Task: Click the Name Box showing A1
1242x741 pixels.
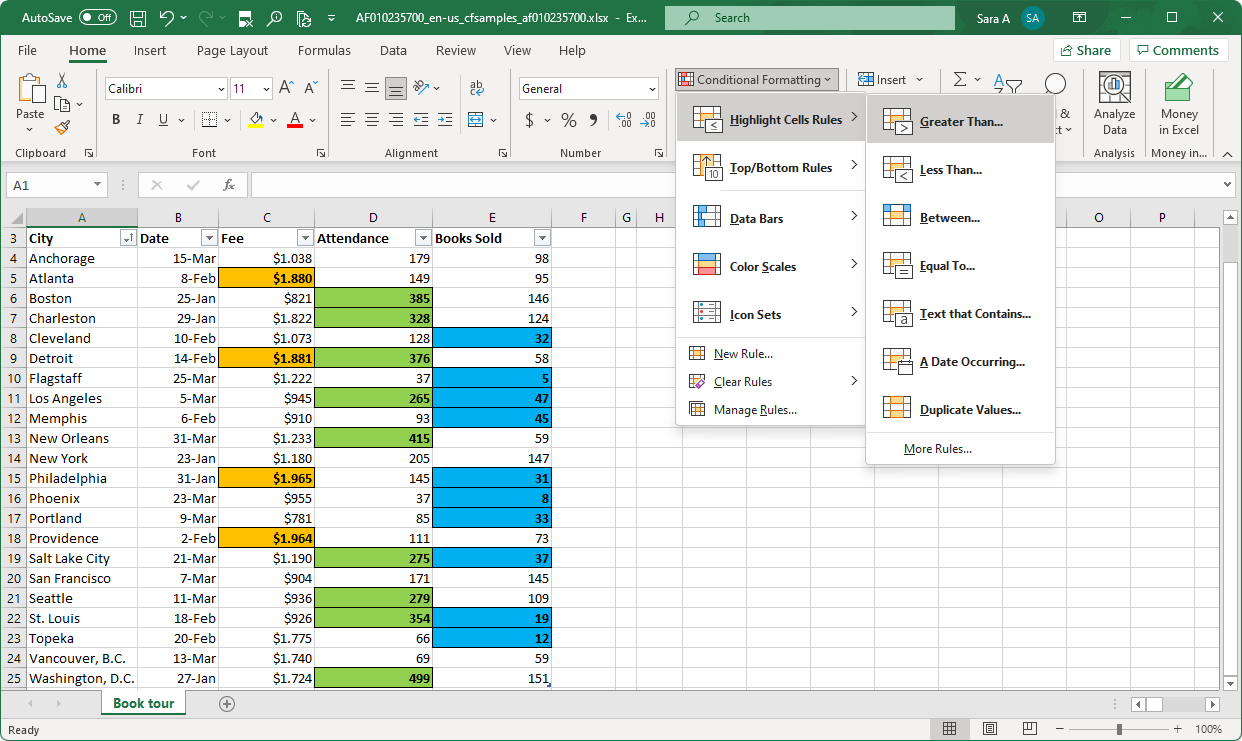Action: tap(48, 185)
